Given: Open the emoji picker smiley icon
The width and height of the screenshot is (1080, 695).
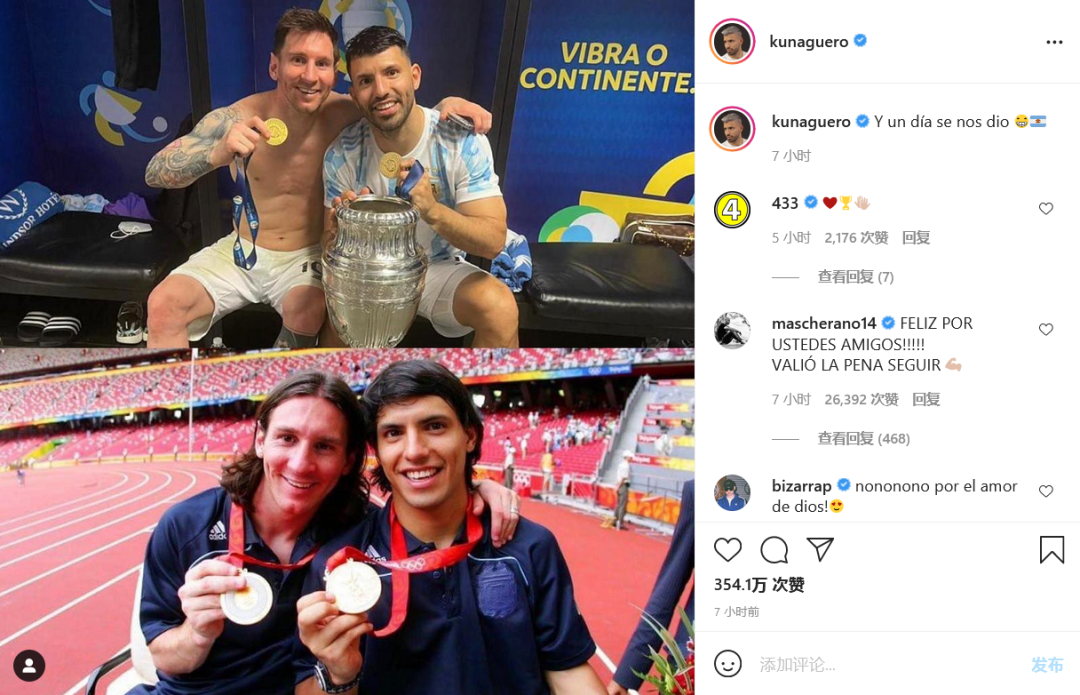Looking at the screenshot, I should coord(727,664).
